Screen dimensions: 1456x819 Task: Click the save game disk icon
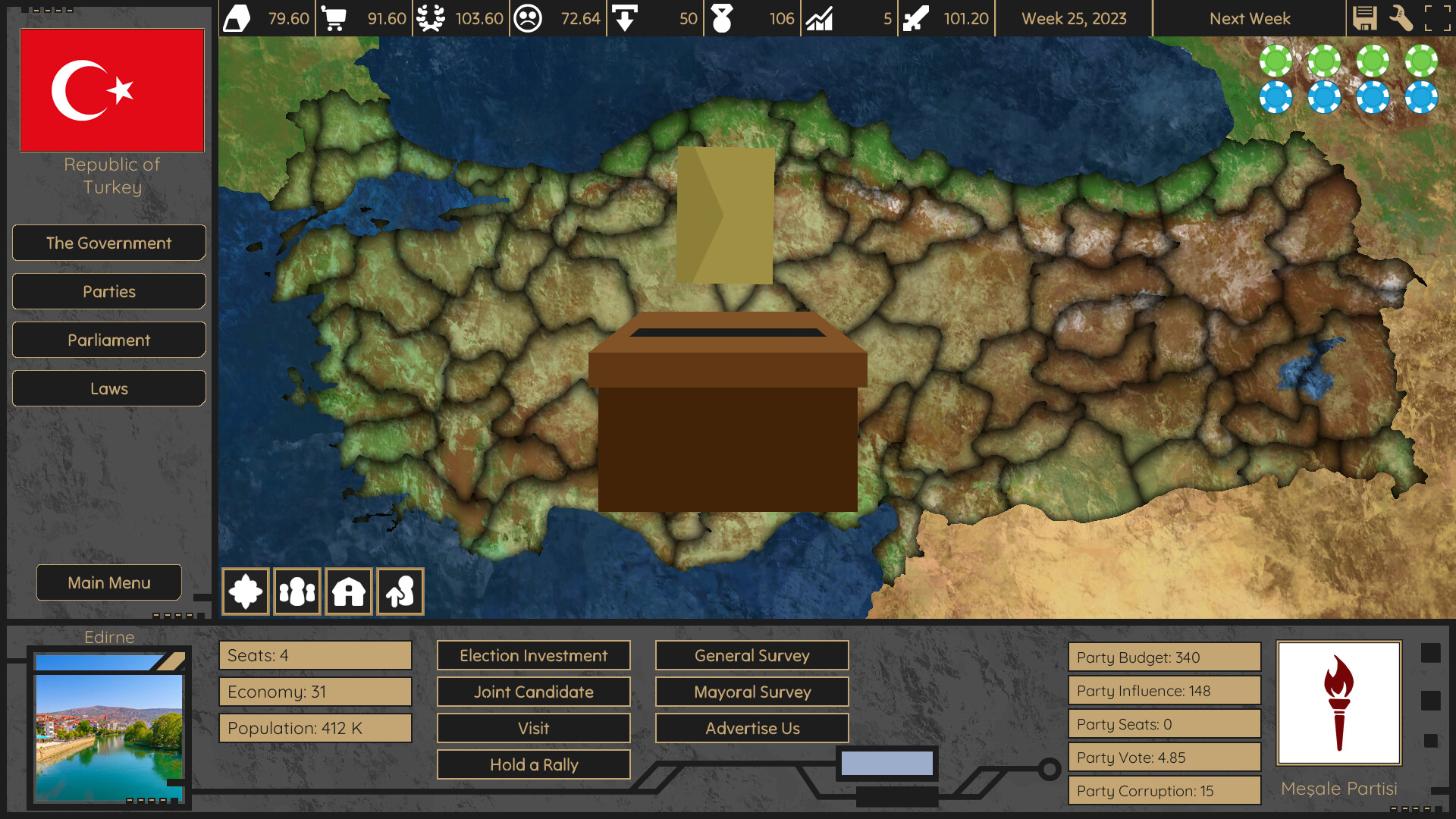1366,18
